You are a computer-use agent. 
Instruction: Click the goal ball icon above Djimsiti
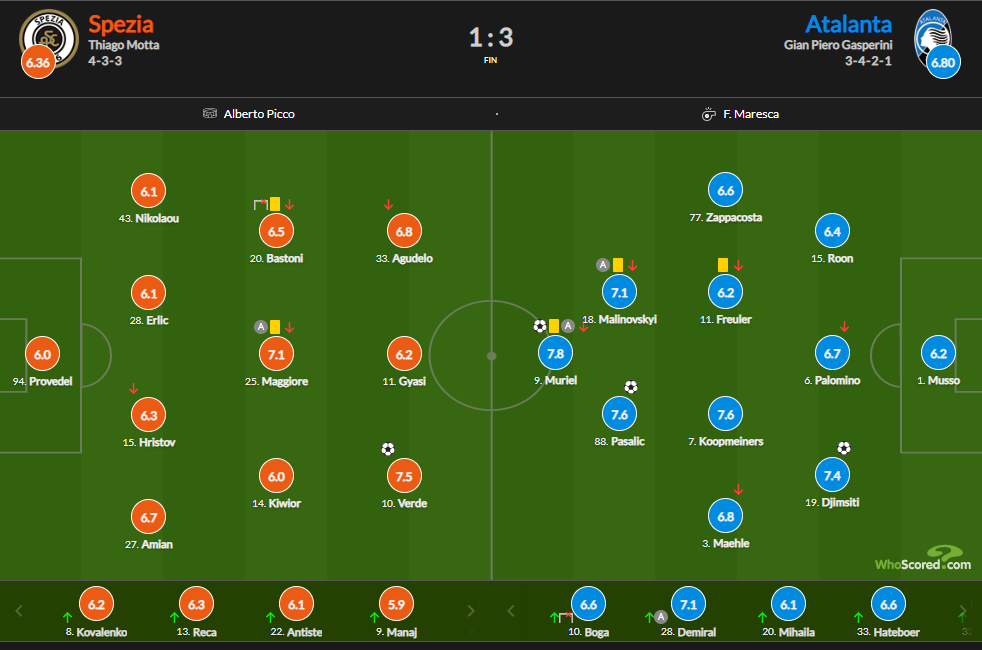[x=844, y=448]
